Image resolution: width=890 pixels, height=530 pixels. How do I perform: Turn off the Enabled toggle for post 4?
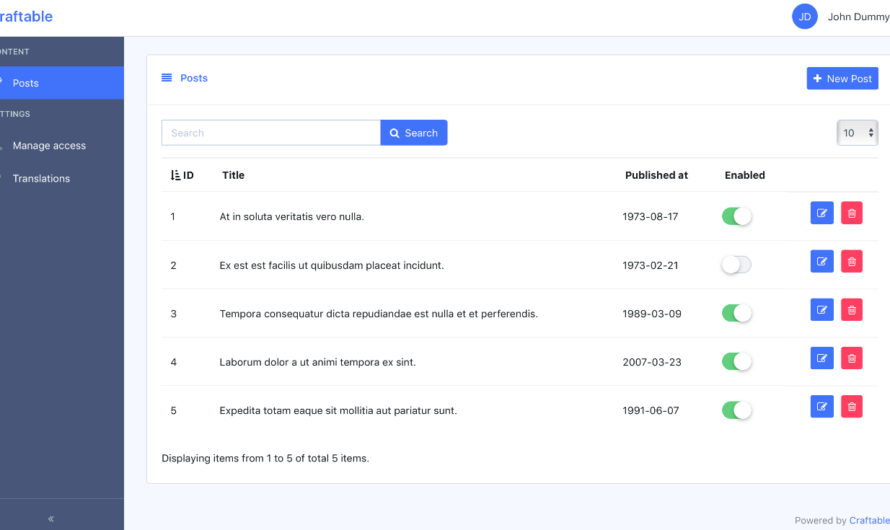click(x=736, y=362)
